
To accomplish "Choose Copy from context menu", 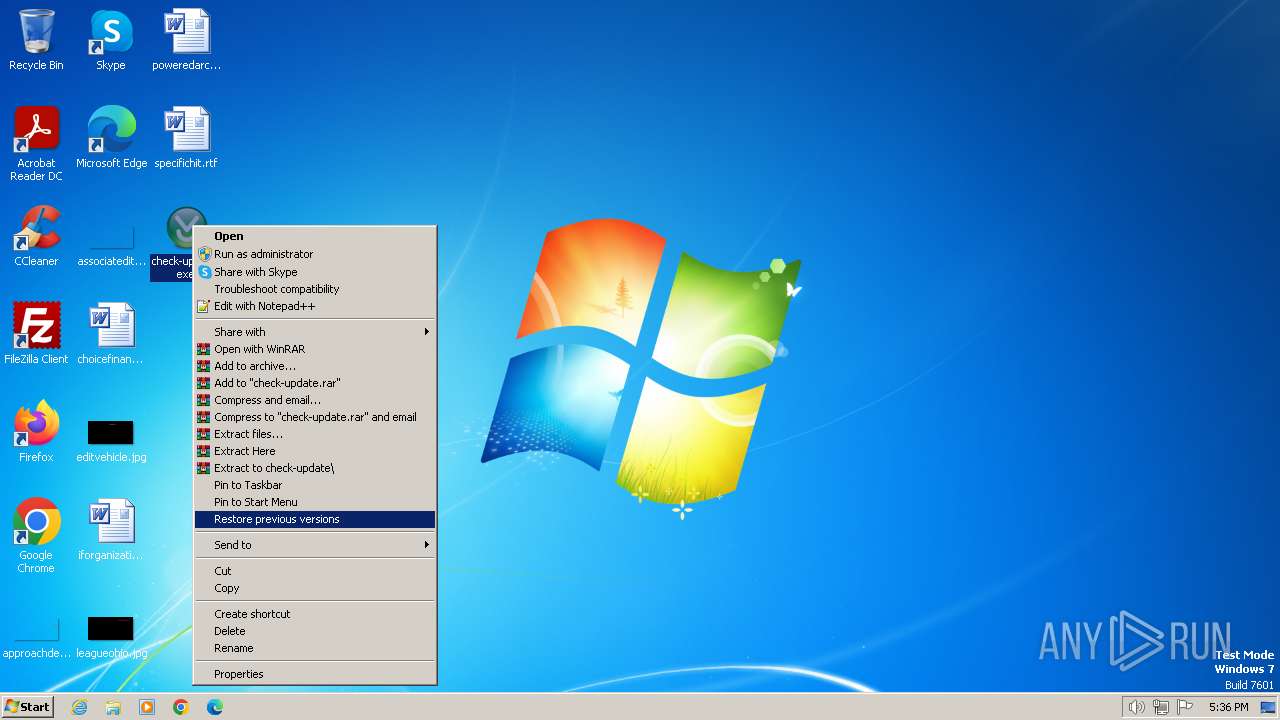I will [315, 588].
